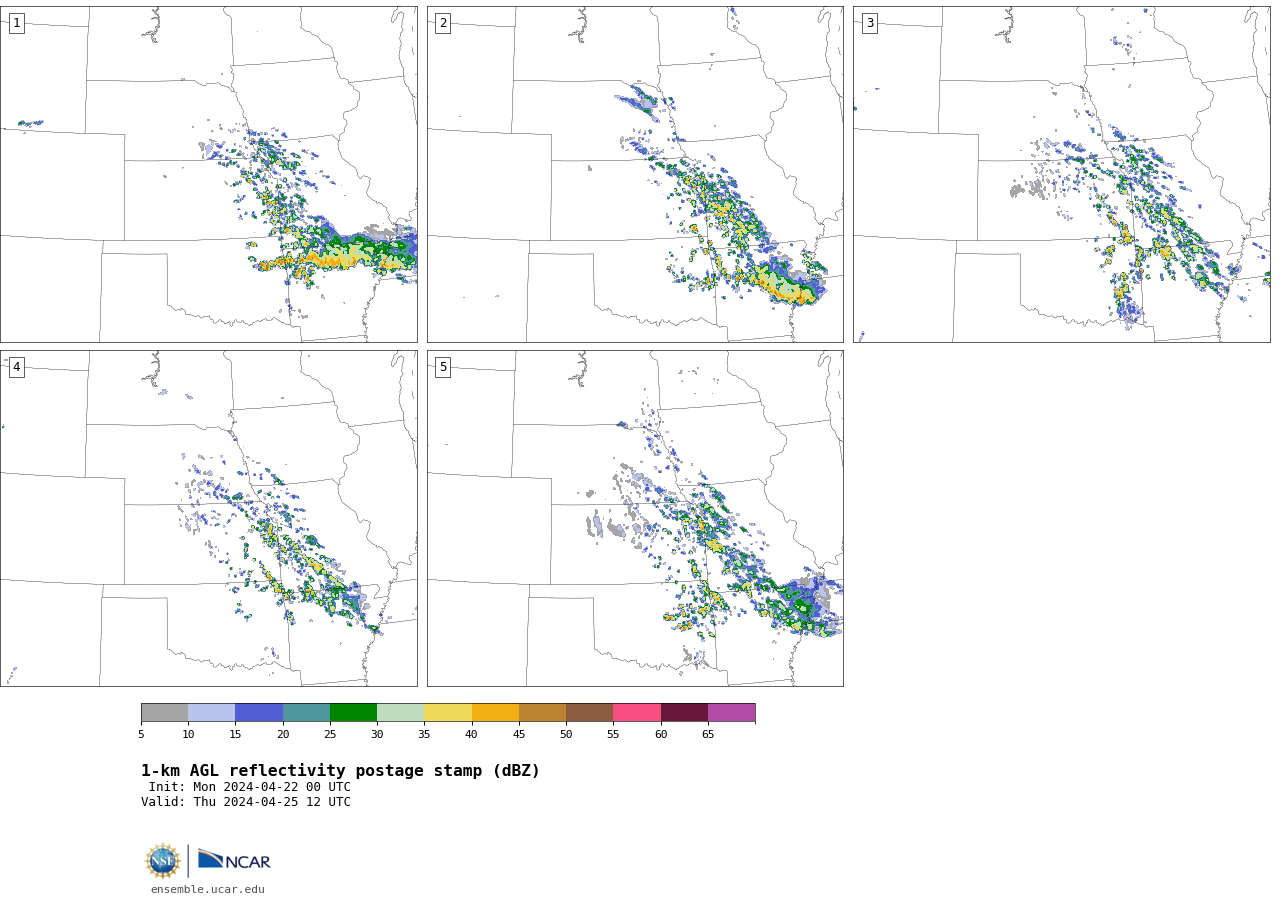This screenshot has height=901, width=1280.
Task: Click the panel number 3 label
Action: click(869, 23)
